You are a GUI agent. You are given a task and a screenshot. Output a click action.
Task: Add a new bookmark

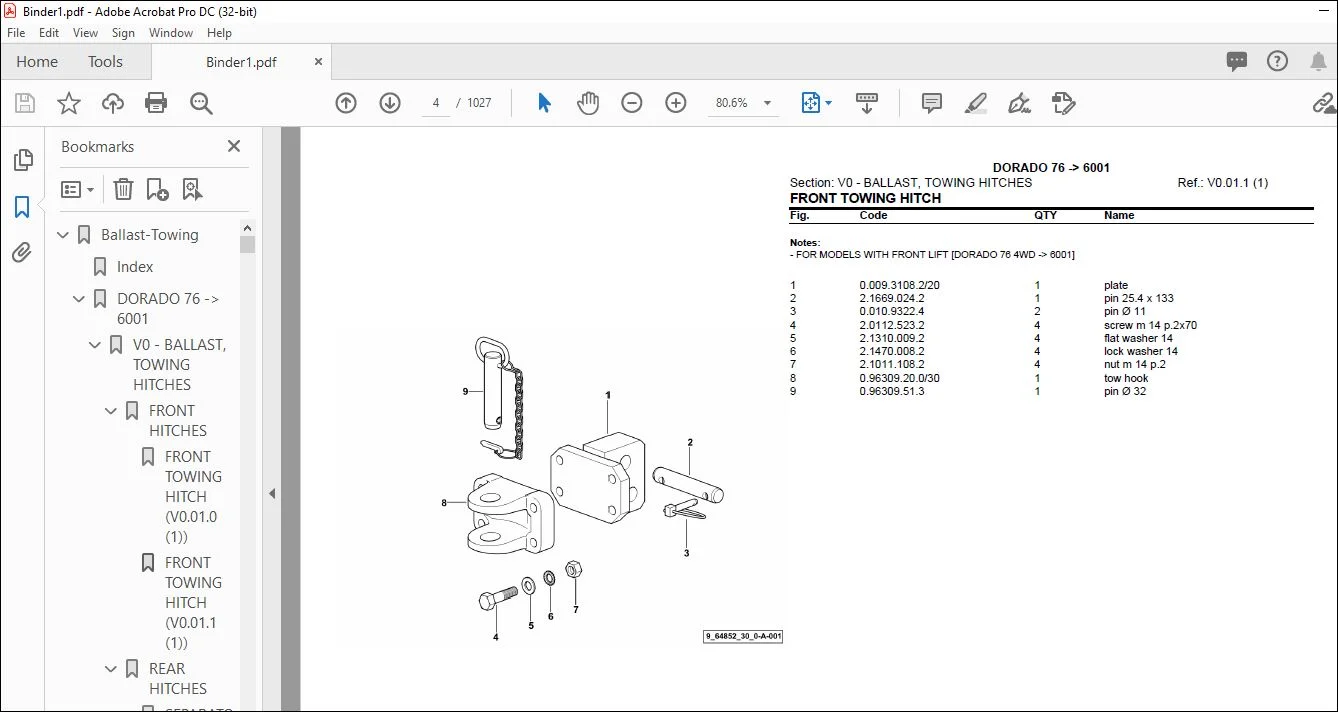point(157,189)
